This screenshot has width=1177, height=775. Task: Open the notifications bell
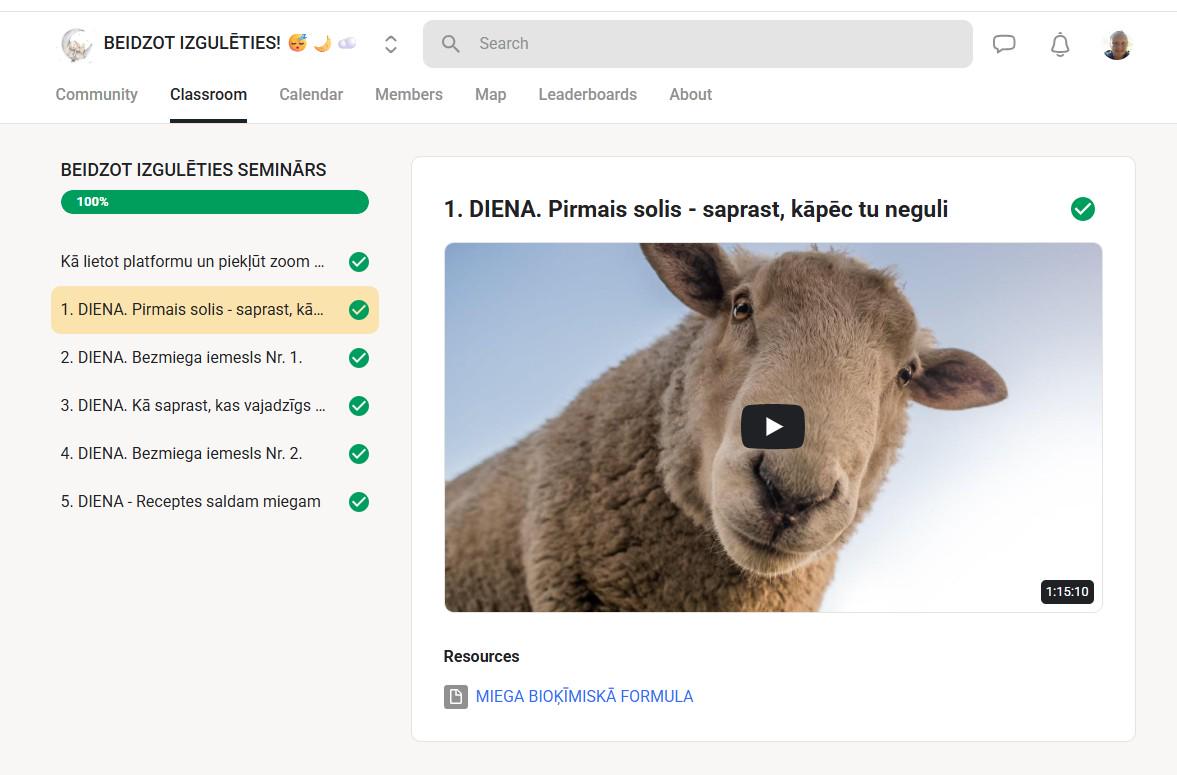(1060, 44)
